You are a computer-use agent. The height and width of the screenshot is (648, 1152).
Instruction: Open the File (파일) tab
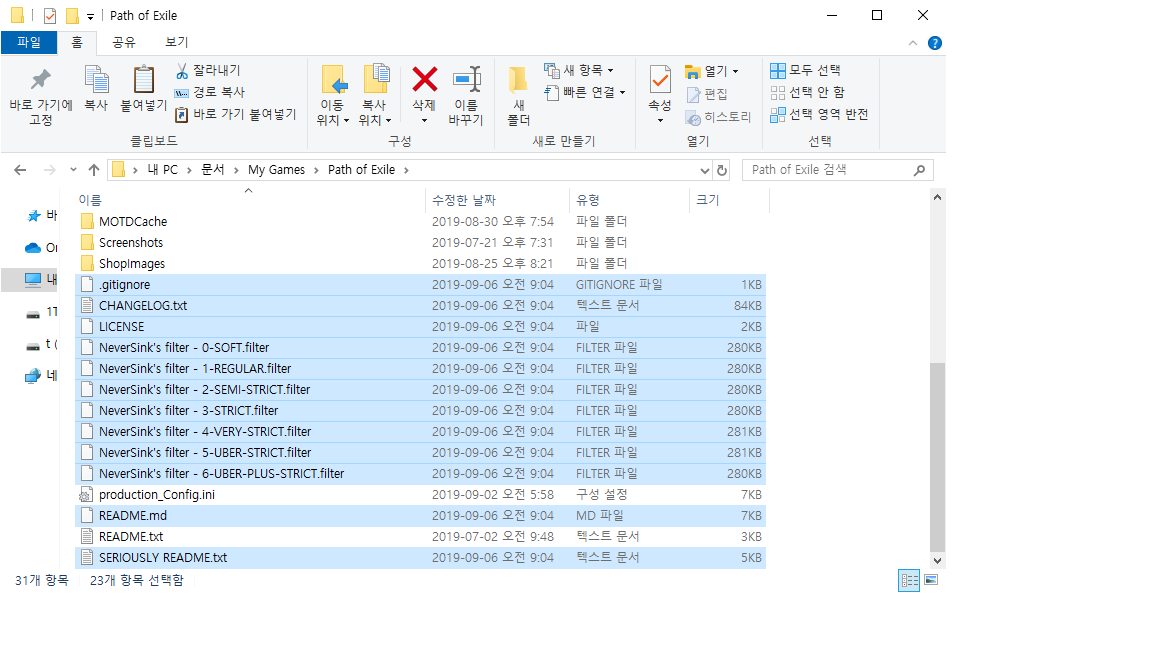[x=29, y=43]
